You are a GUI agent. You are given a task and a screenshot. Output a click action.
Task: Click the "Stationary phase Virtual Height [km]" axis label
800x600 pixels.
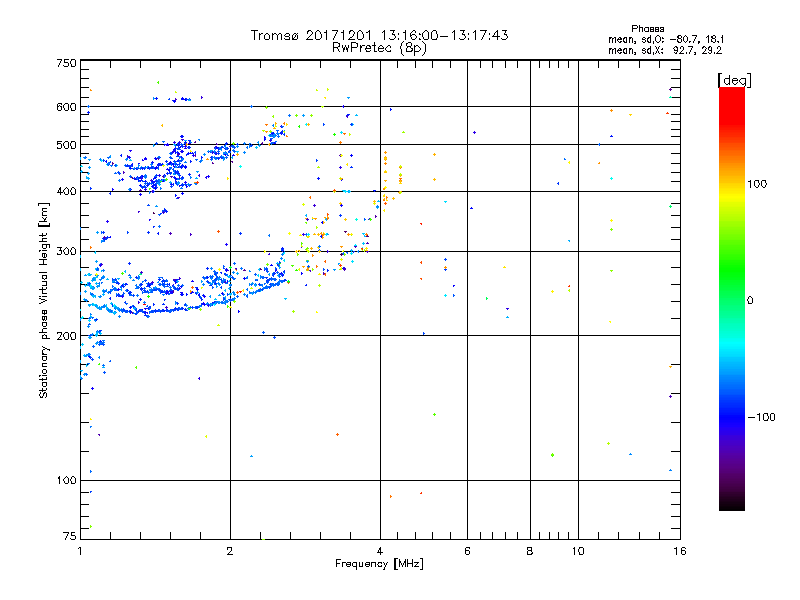click(43, 300)
